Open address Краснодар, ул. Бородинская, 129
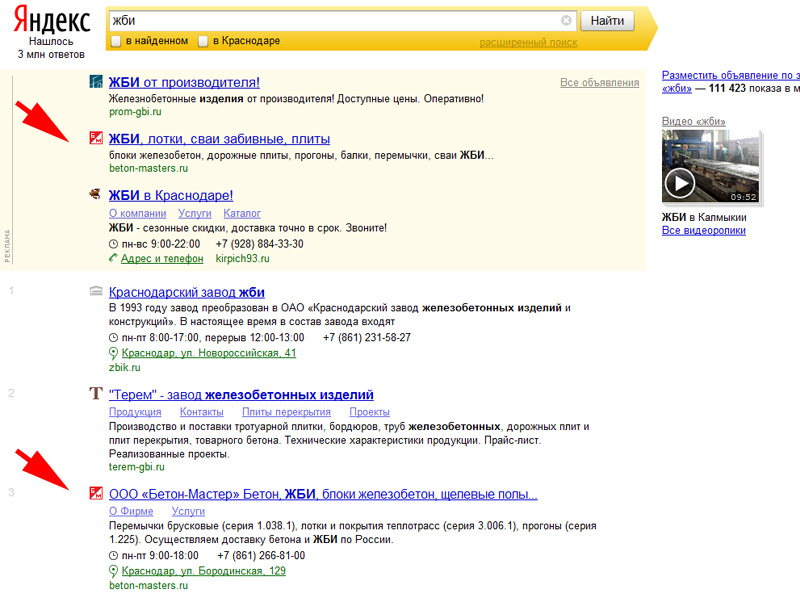Image resolution: width=800 pixels, height=600 pixels. coord(204,571)
